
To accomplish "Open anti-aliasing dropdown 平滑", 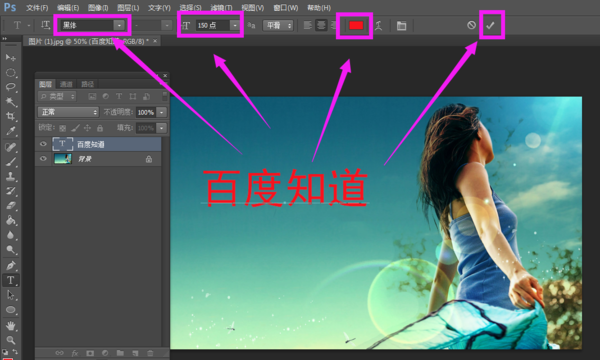I will click(x=278, y=26).
